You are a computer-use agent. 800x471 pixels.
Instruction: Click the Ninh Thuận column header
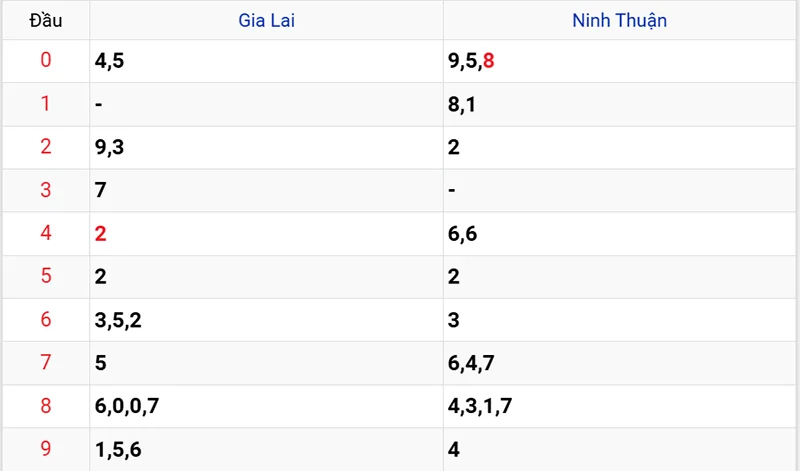click(620, 20)
